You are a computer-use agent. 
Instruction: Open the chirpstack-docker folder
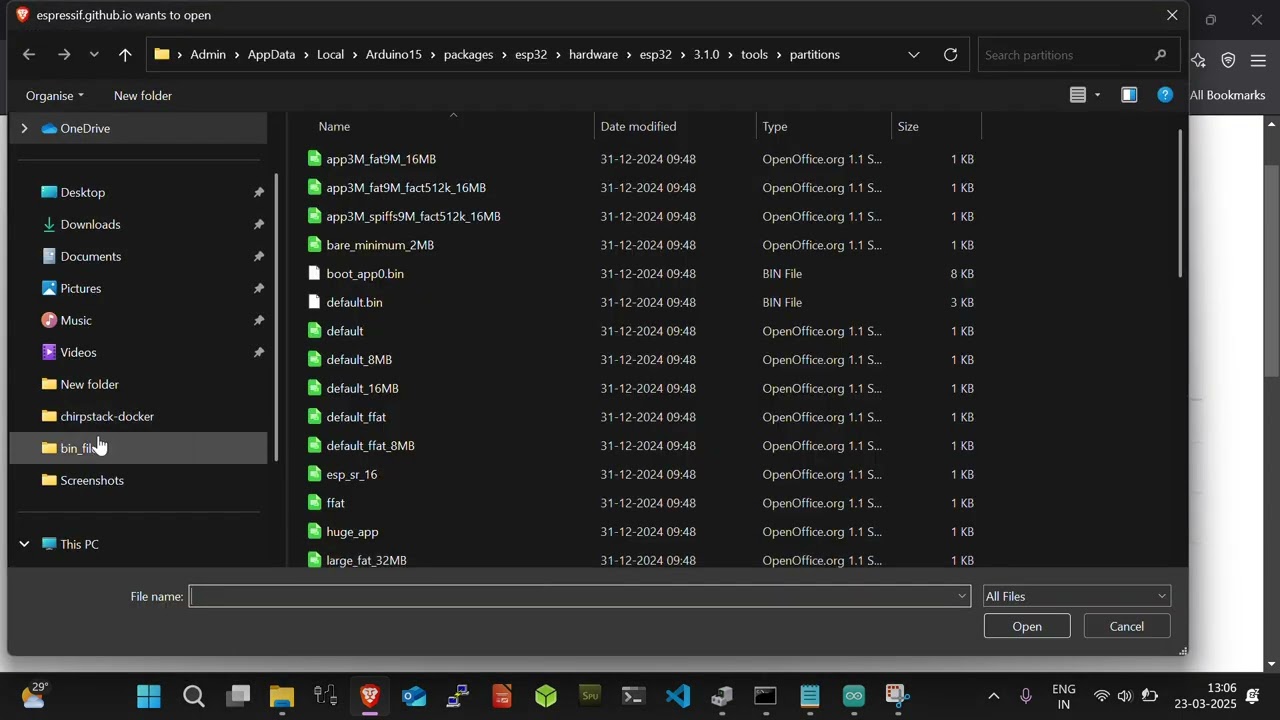point(107,416)
